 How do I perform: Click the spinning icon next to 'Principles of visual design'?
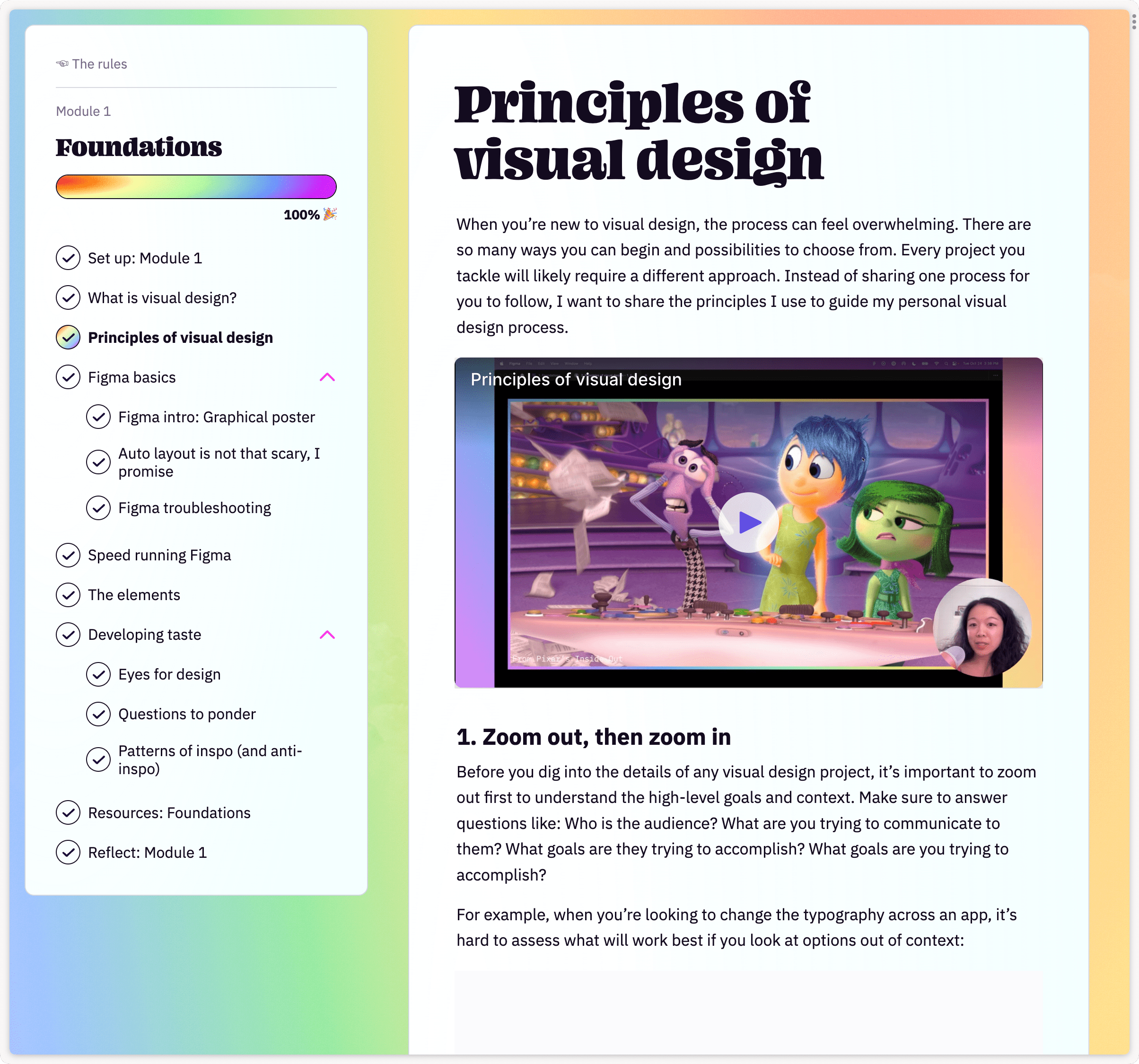(x=66, y=337)
